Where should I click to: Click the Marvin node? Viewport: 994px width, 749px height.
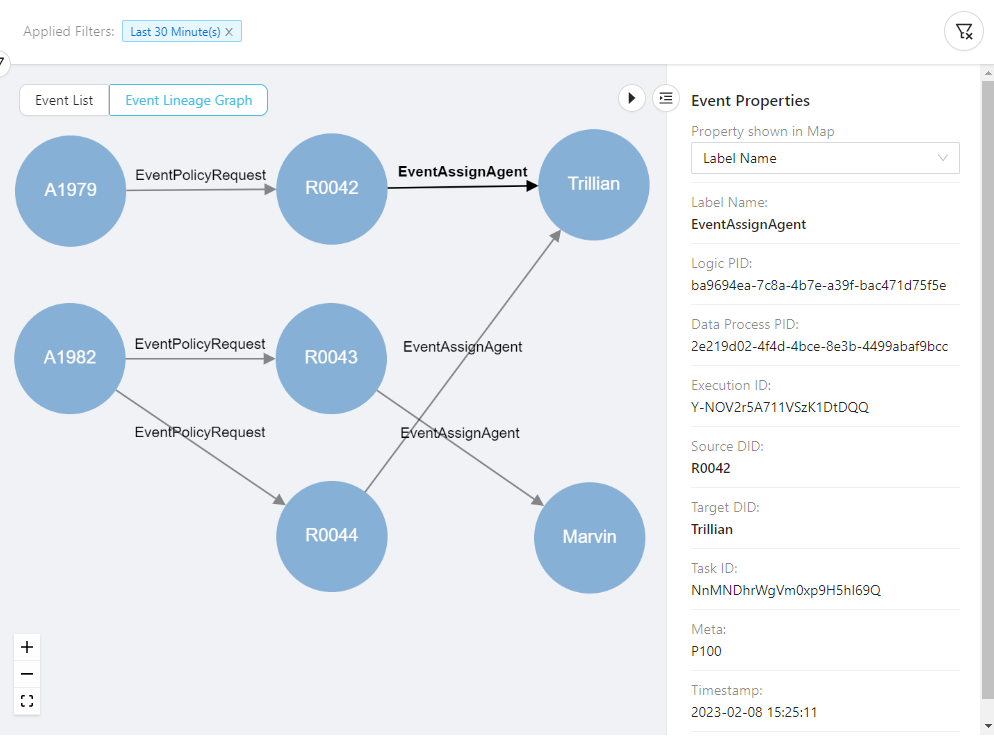coord(589,537)
